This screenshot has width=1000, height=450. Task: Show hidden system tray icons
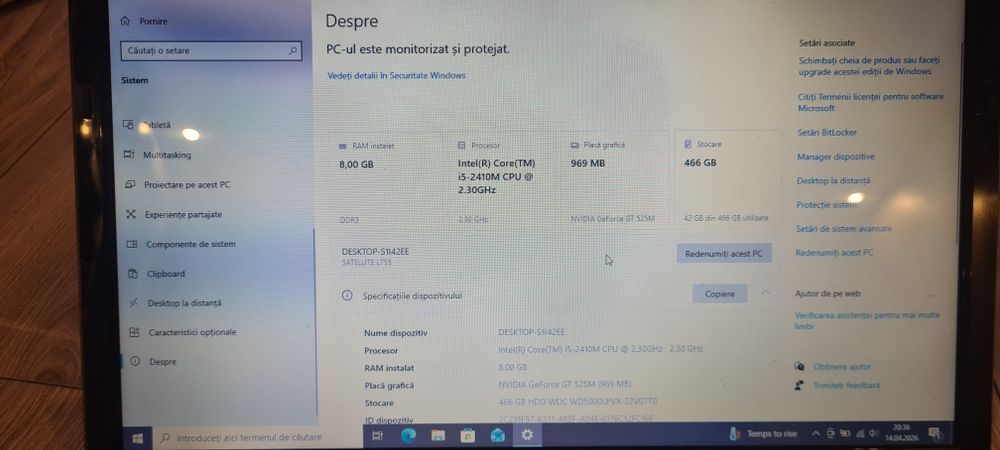click(x=816, y=433)
